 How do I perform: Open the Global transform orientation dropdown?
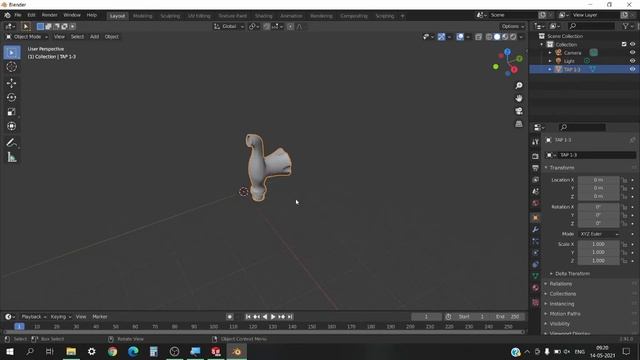point(229,26)
